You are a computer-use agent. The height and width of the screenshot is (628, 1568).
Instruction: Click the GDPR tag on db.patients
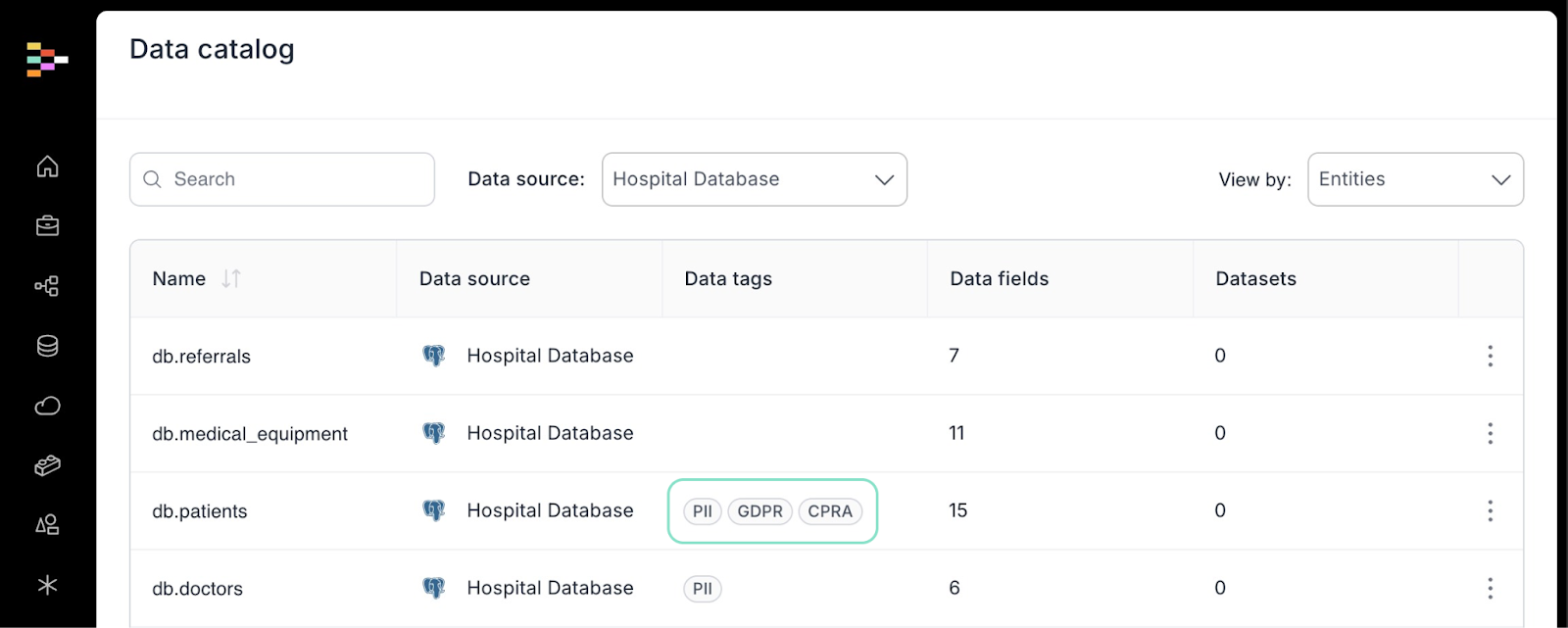click(x=759, y=511)
